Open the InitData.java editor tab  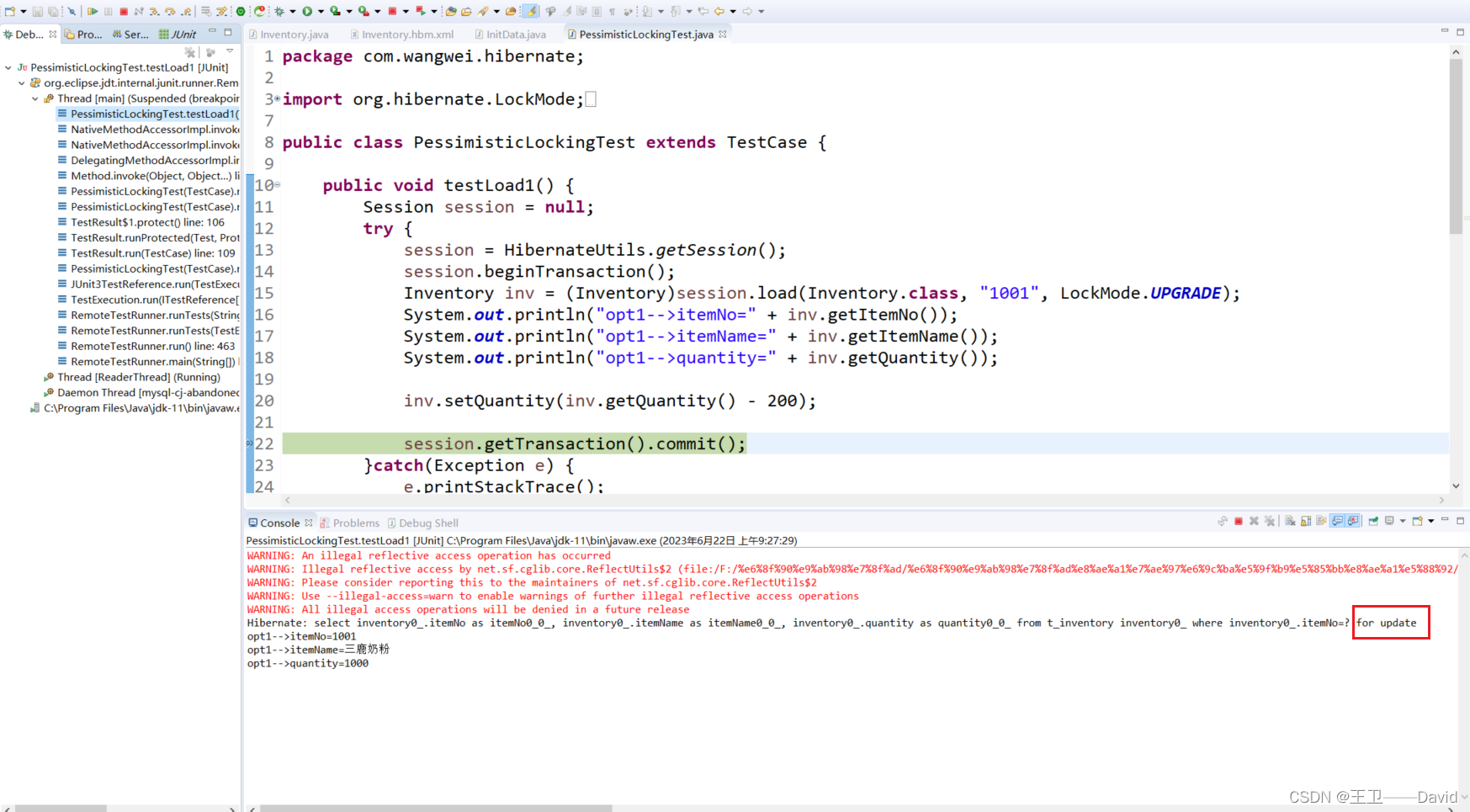tap(510, 34)
